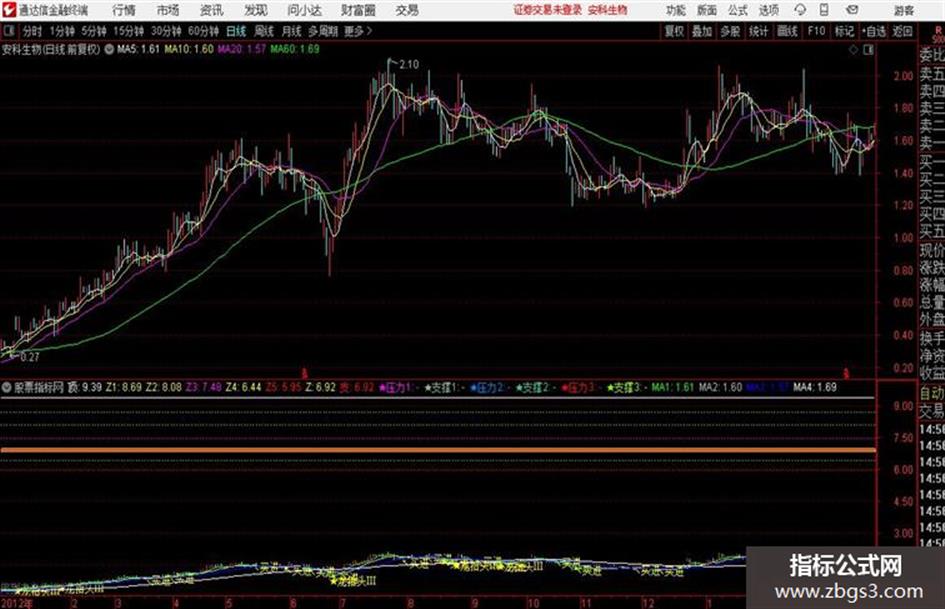This screenshot has height=609, width=945.
Task: Click the 标记 mark button
Action: tap(844, 31)
